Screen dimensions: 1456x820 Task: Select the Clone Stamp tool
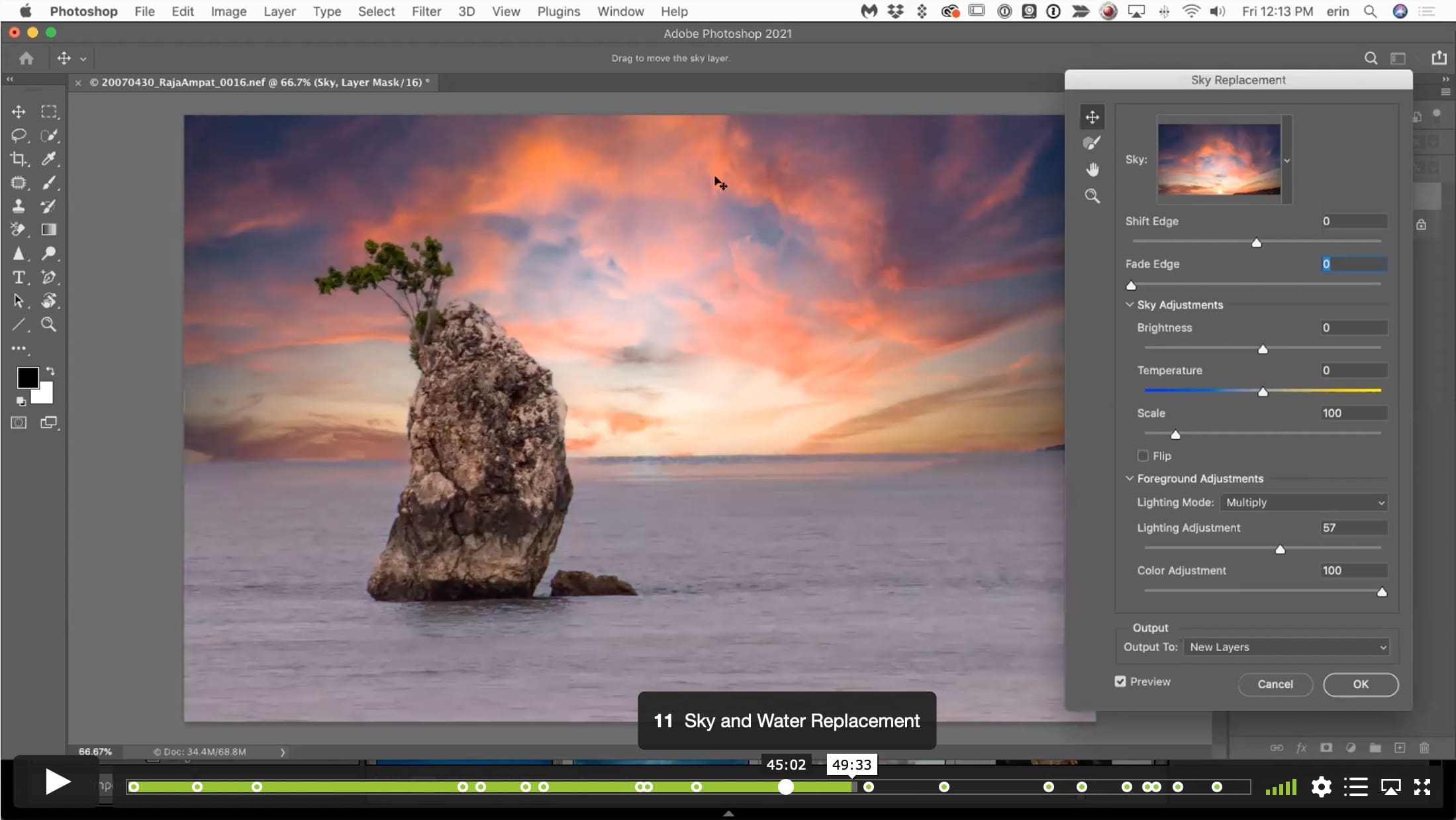(x=19, y=206)
